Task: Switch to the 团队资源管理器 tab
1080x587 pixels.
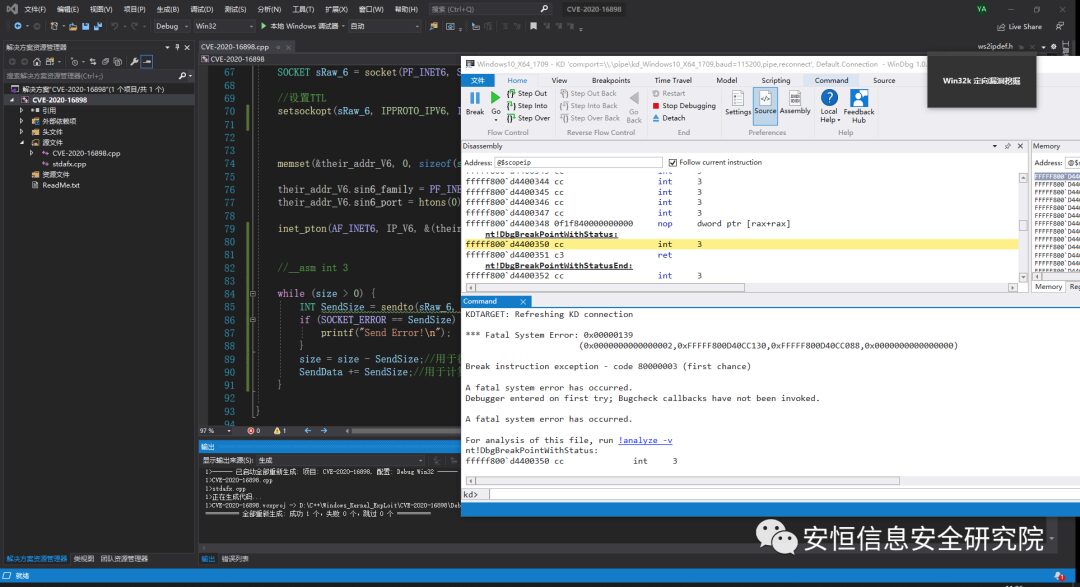Action: 125,559
